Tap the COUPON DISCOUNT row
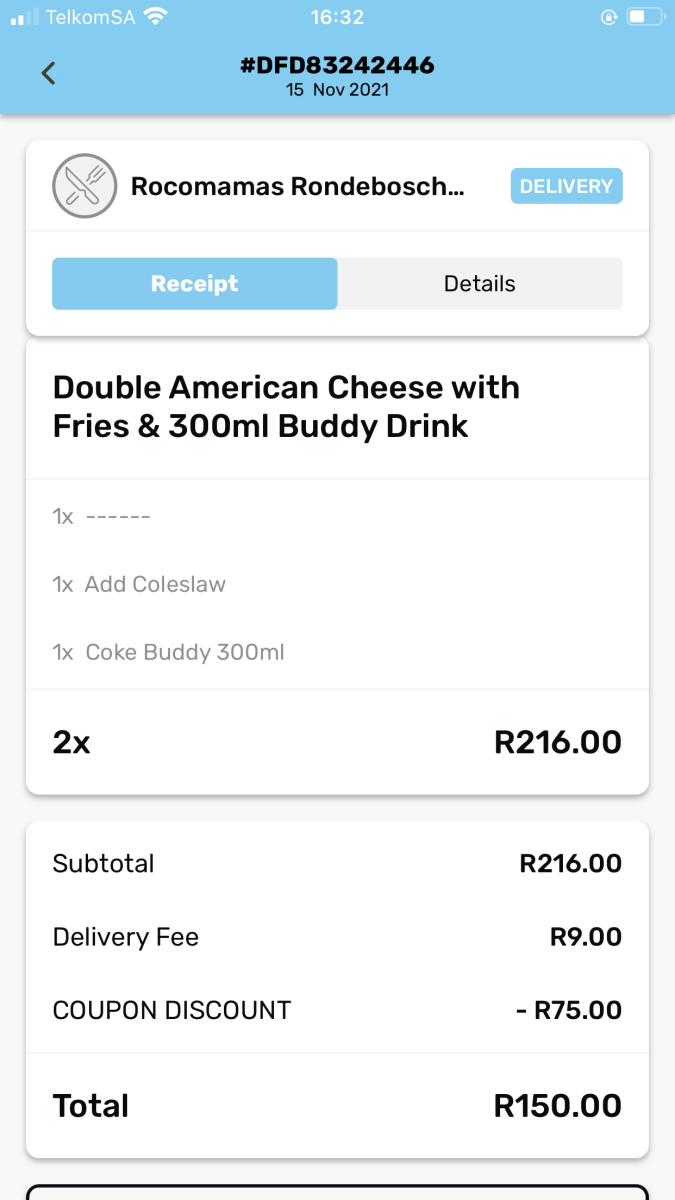Viewport: 675px width, 1200px height. pos(337,1010)
